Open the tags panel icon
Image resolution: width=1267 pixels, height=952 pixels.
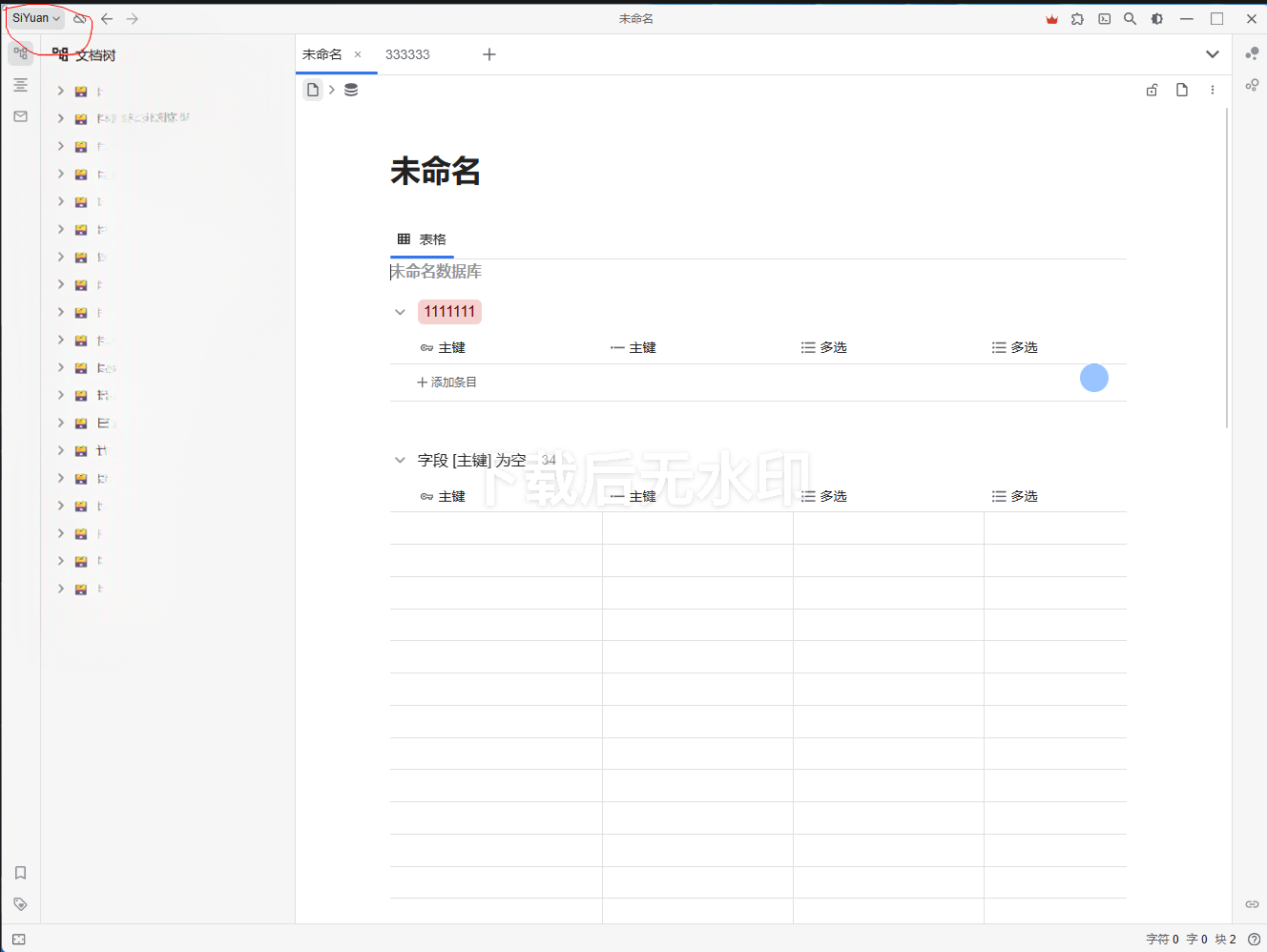20,904
